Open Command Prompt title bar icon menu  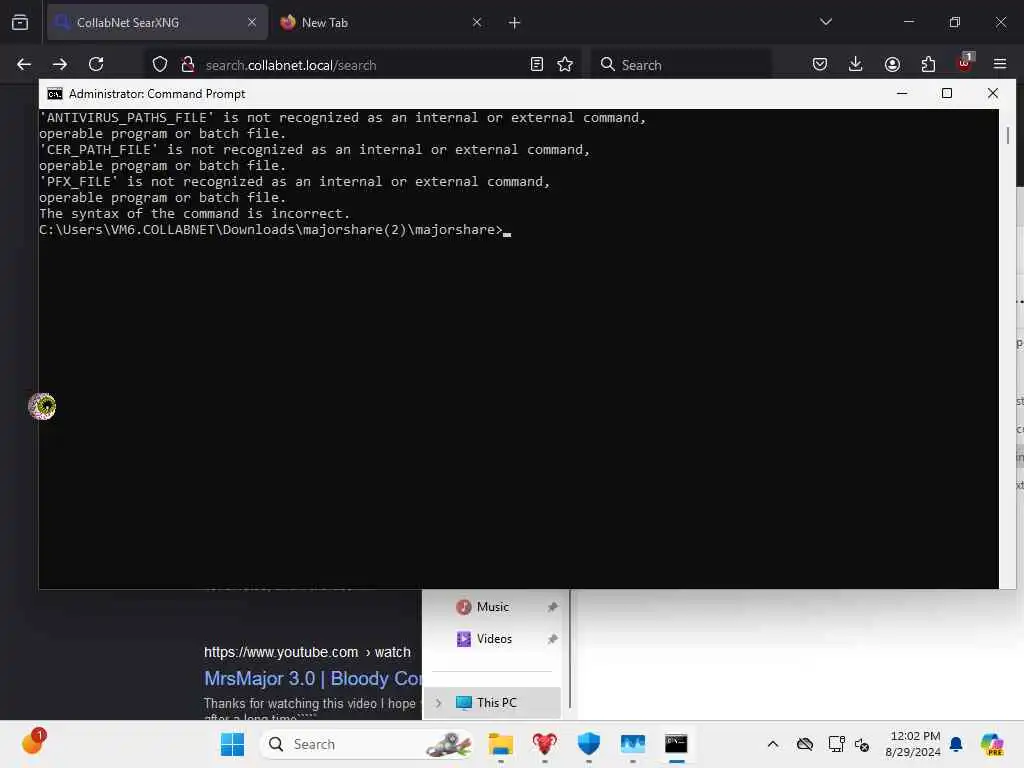tap(55, 94)
